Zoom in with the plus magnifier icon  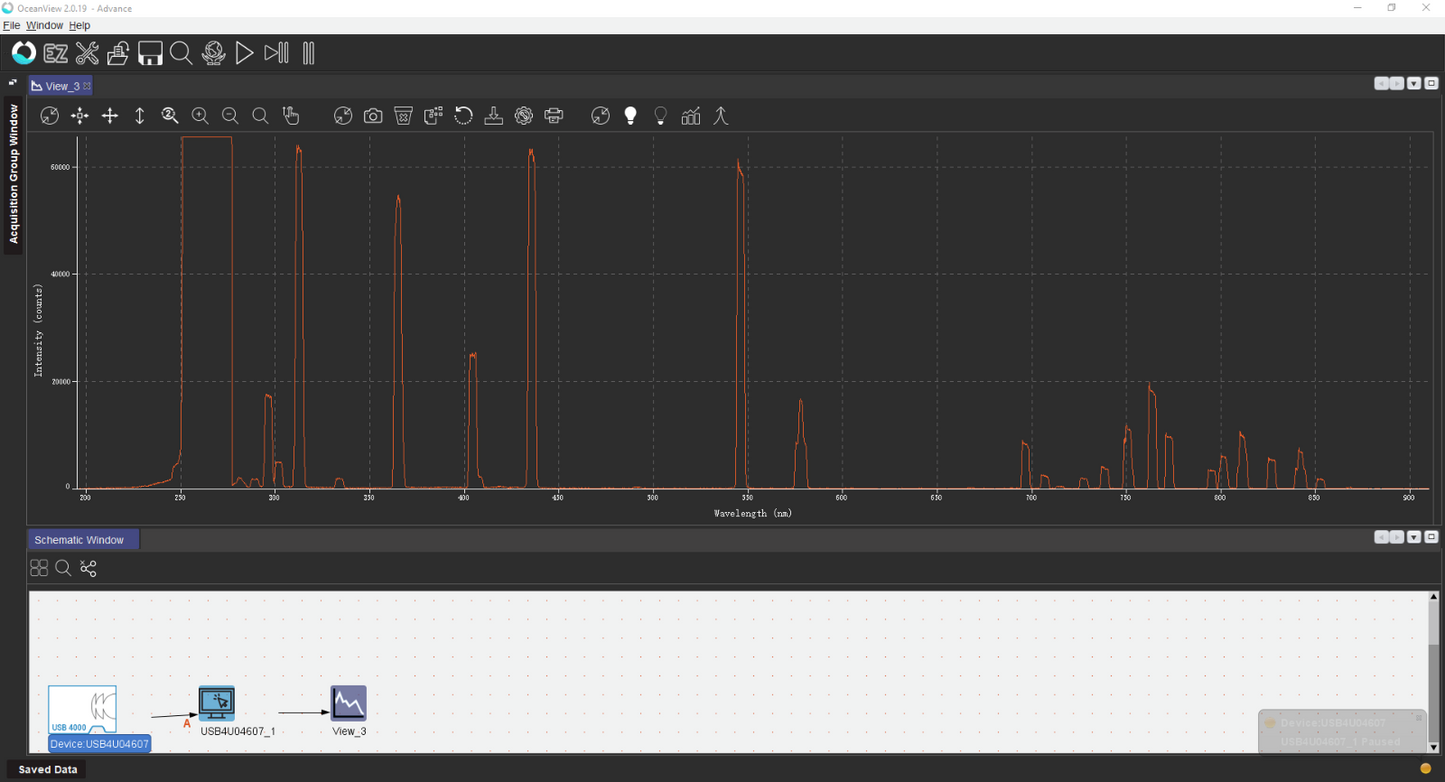point(200,116)
